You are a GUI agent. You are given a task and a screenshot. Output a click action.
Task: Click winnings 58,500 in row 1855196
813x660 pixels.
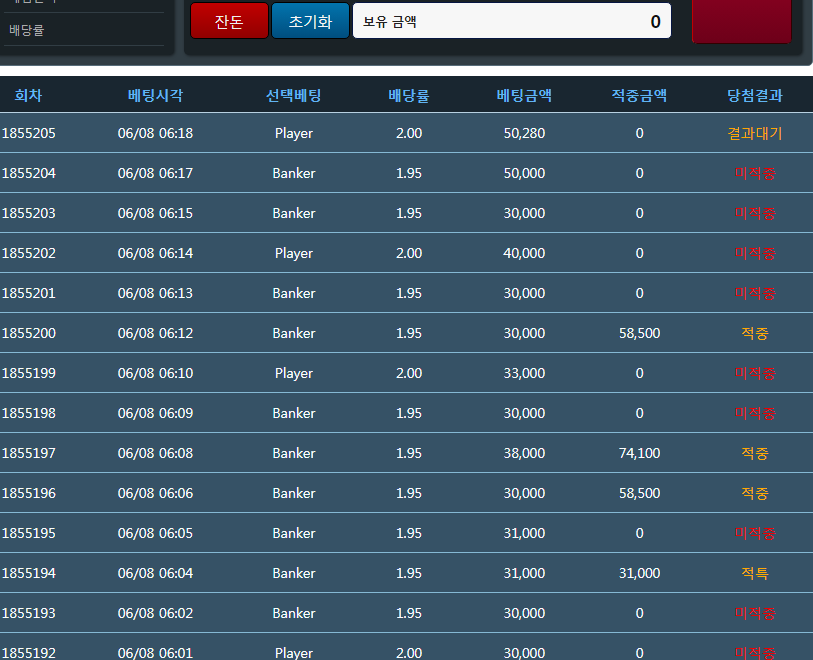(x=639, y=493)
